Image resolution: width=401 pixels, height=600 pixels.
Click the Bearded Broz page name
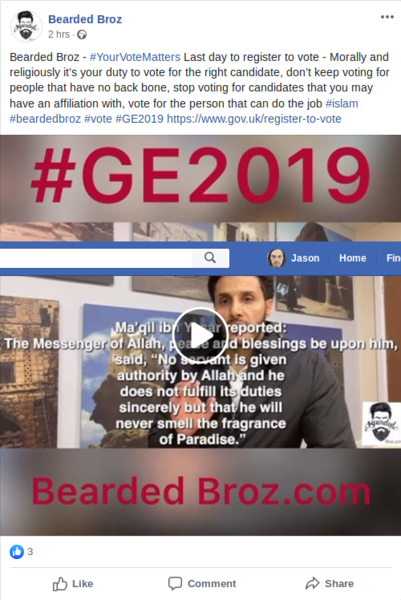click(x=85, y=19)
